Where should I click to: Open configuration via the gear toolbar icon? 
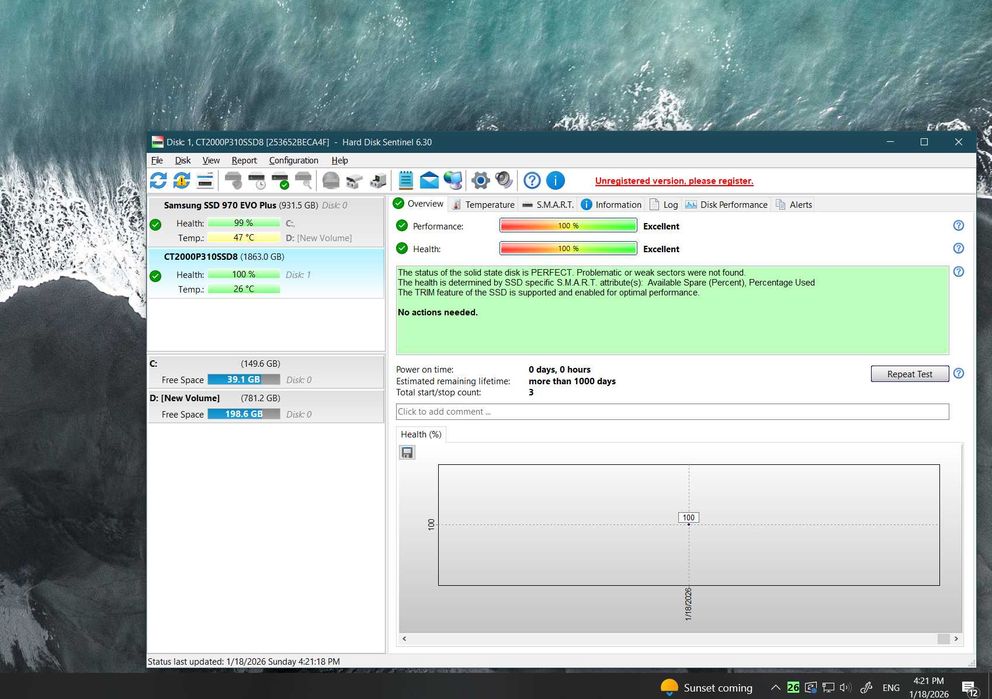480,181
